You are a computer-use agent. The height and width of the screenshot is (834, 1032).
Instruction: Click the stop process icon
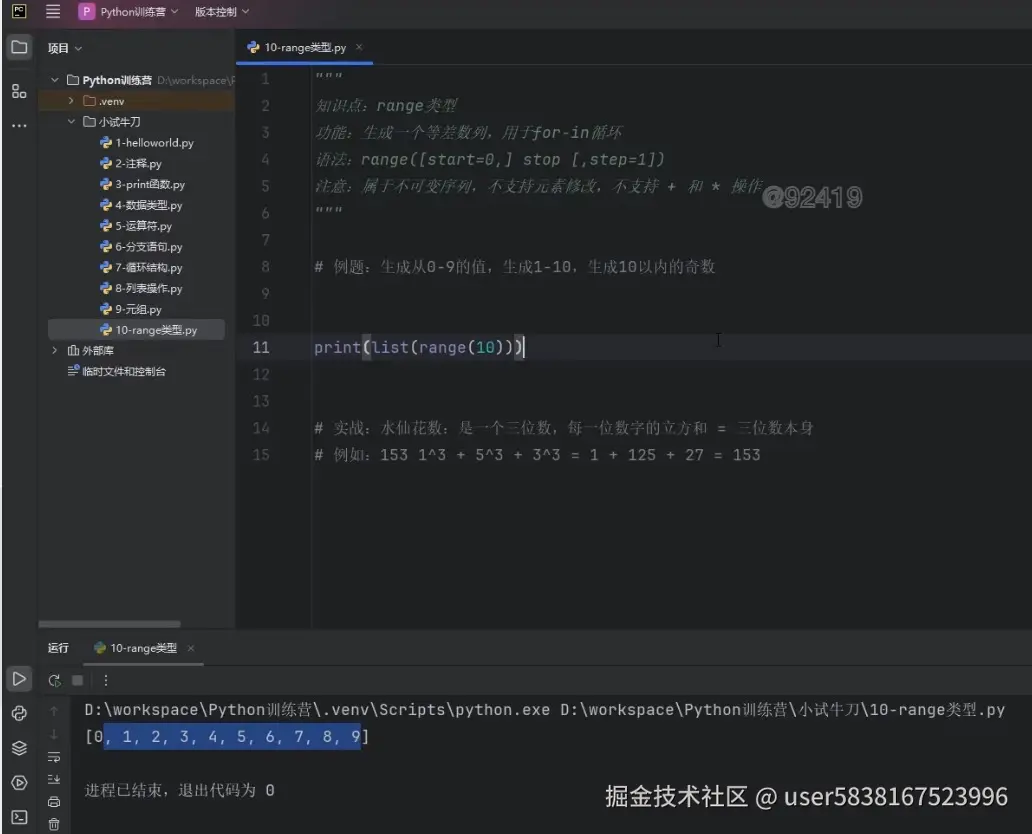click(77, 680)
